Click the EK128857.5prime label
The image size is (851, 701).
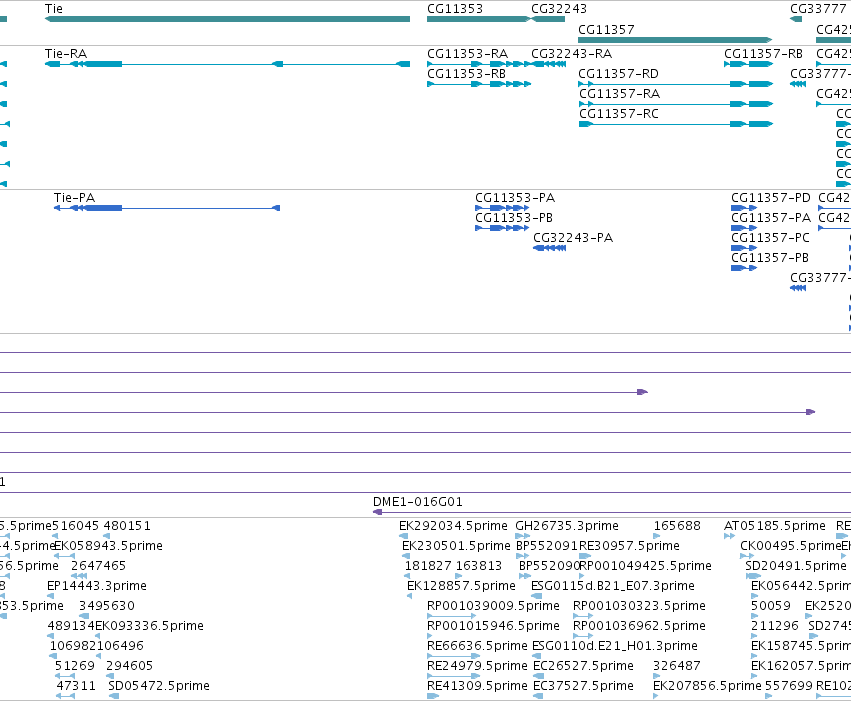coord(461,586)
